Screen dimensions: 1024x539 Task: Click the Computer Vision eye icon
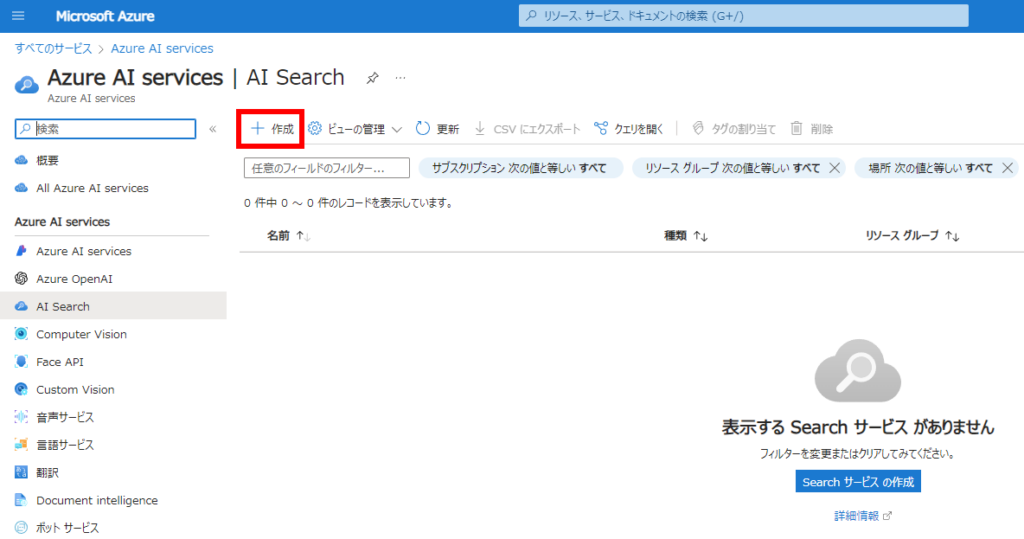tap(22, 334)
